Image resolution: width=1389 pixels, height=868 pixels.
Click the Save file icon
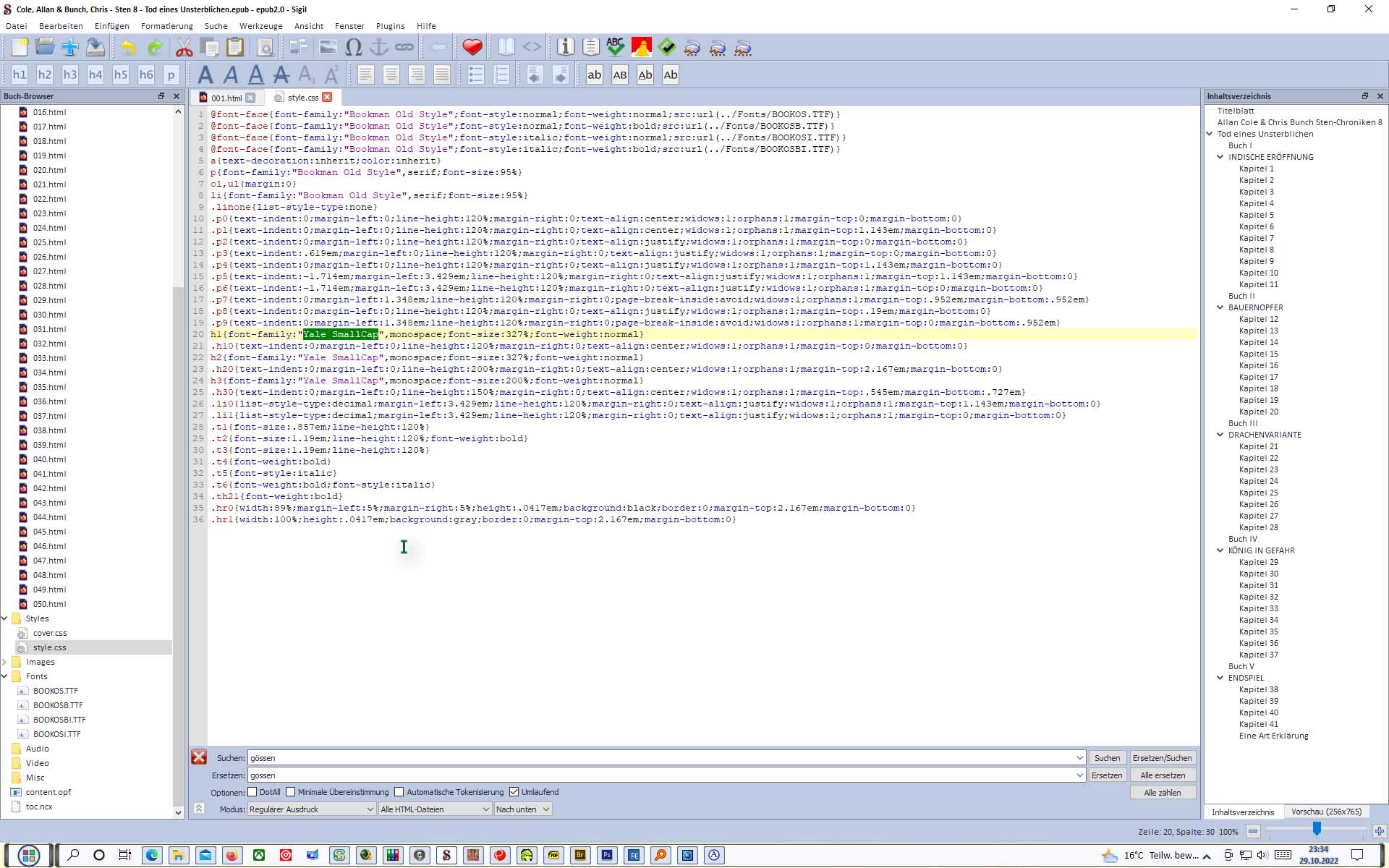click(x=95, y=48)
